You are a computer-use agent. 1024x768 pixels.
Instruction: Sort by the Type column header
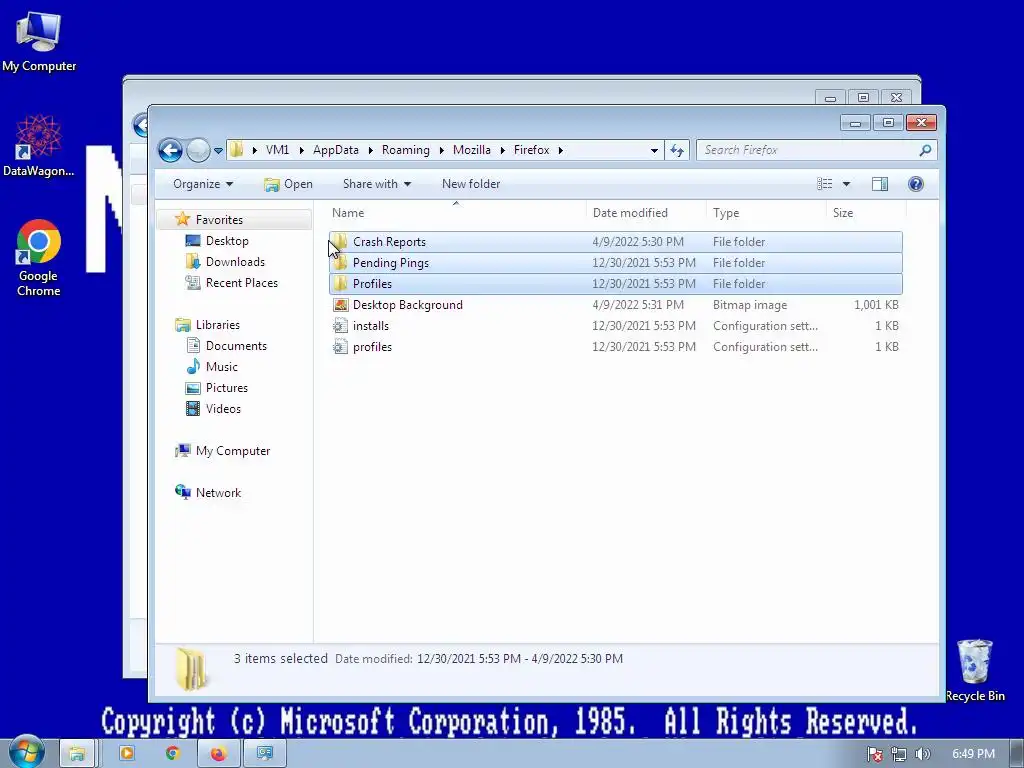coord(766,213)
